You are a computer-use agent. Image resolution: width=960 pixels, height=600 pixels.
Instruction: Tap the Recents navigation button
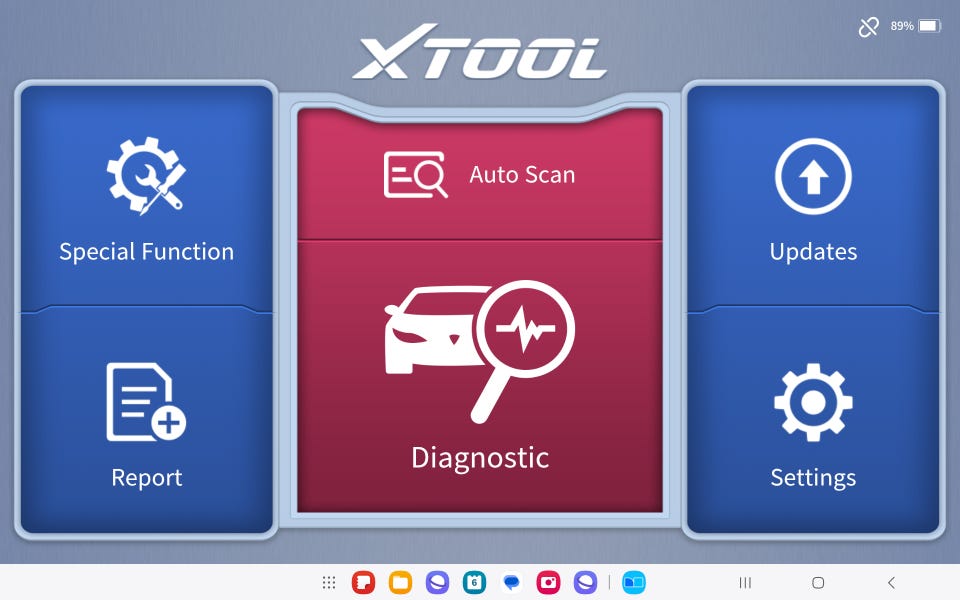(745, 583)
